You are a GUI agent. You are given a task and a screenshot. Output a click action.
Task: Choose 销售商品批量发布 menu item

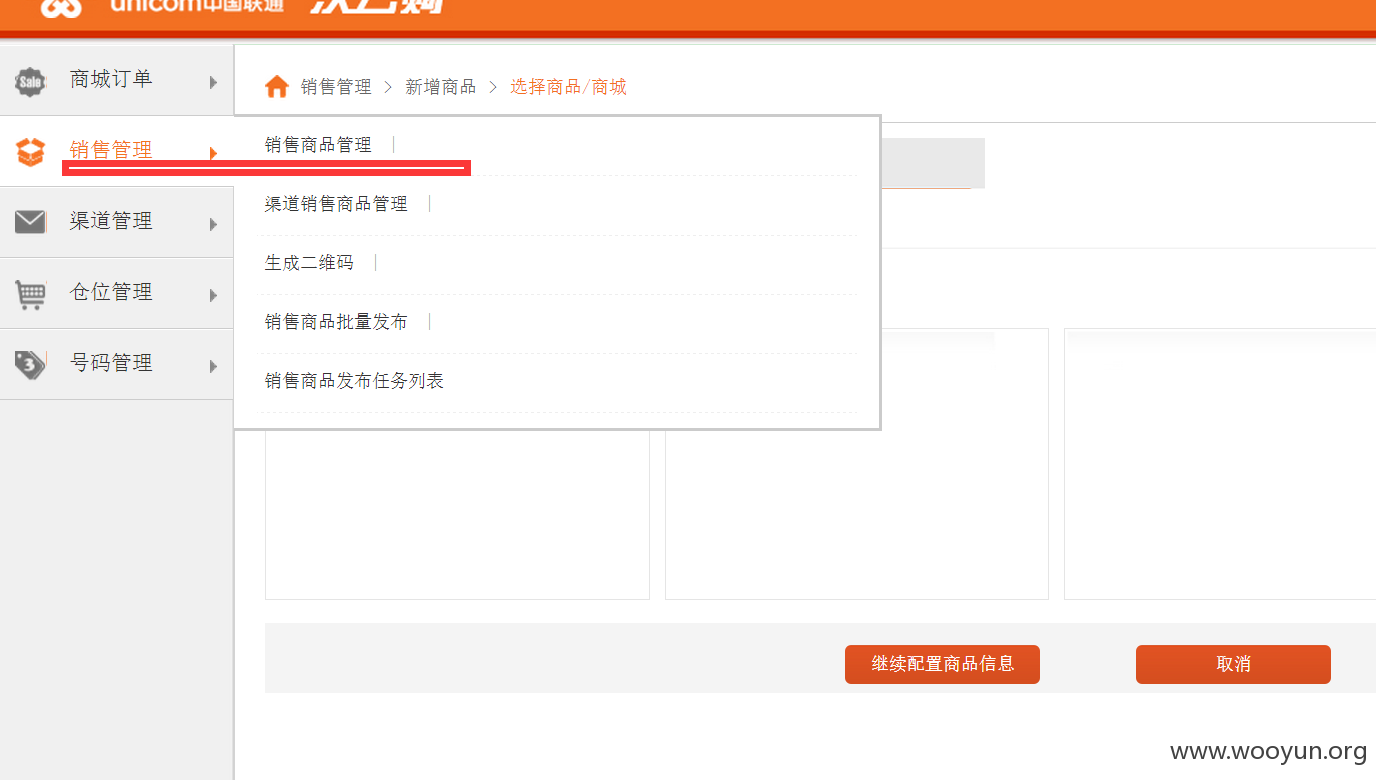pyautogui.click(x=336, y=322)
